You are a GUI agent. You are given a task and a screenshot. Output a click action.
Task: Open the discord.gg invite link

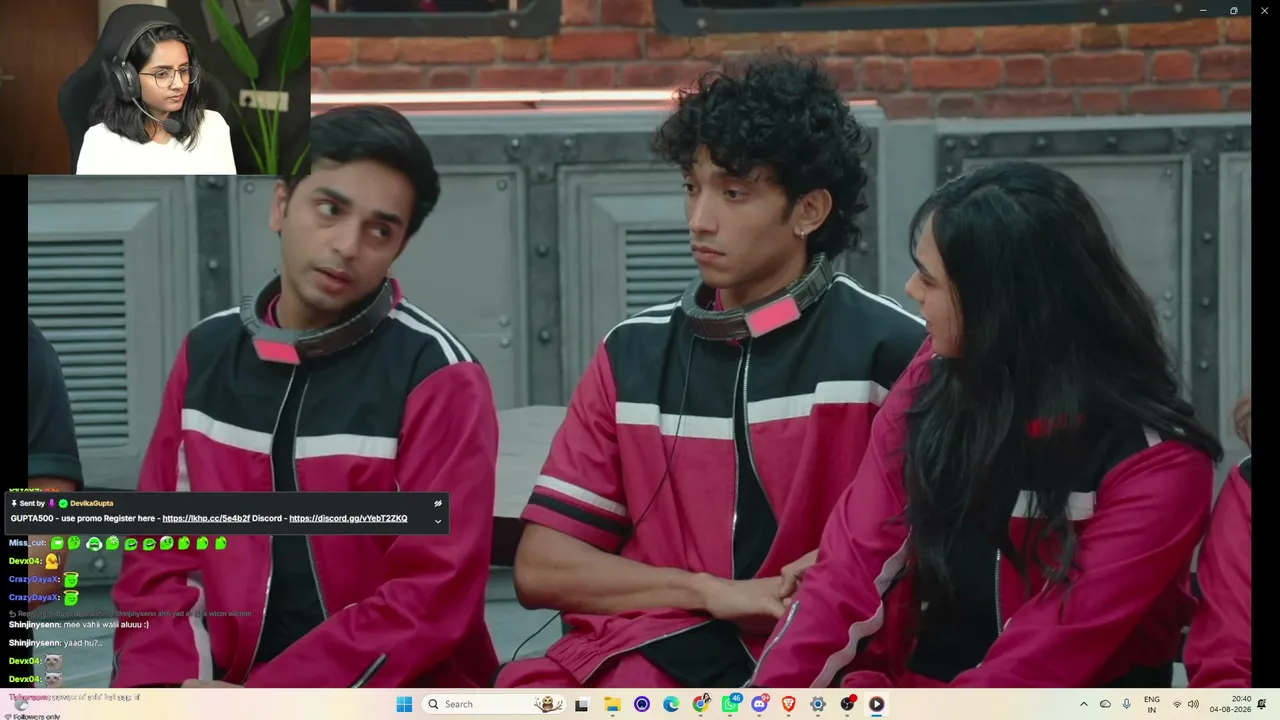pyautogui.click(x=348, y=519)
